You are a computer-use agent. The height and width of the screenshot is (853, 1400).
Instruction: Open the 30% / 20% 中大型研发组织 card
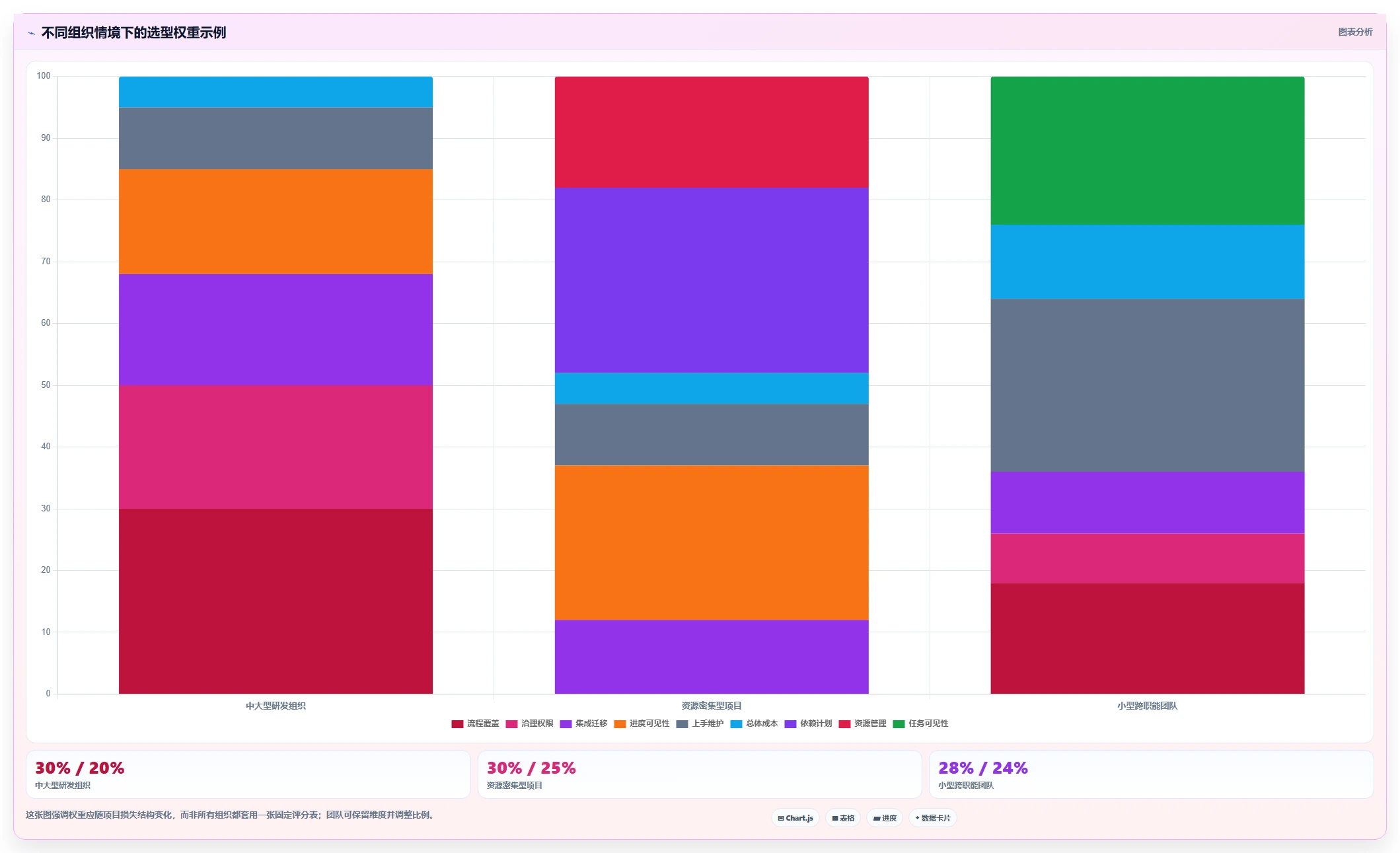(x=248, y=774)
